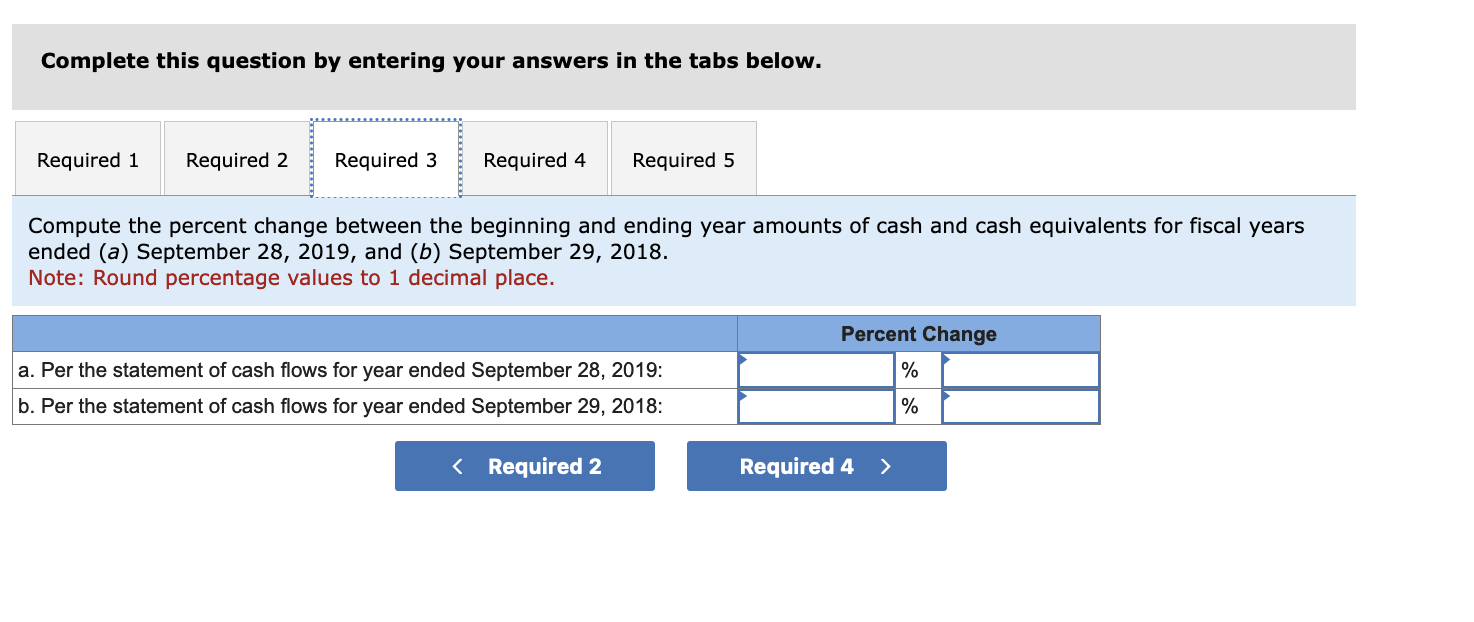
Task: Click the rightmost answer cell in row a
Action: pos(1019,370)
